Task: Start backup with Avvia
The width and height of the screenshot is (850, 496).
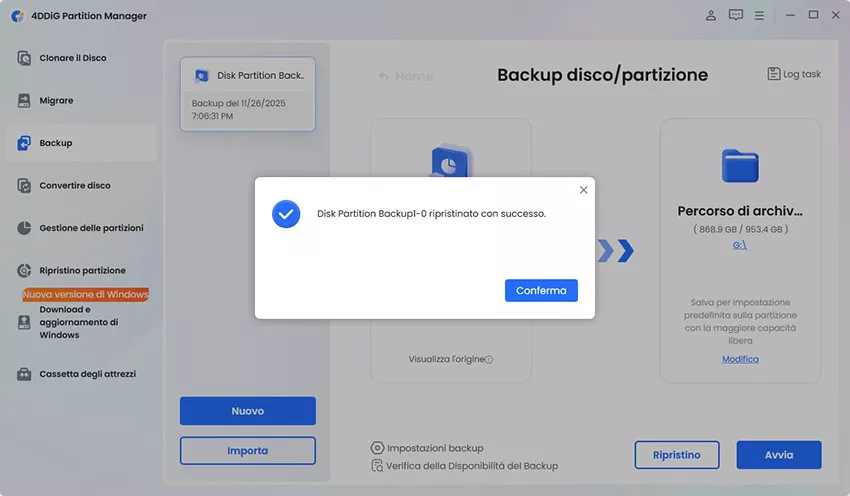Action: coord(779,455)
